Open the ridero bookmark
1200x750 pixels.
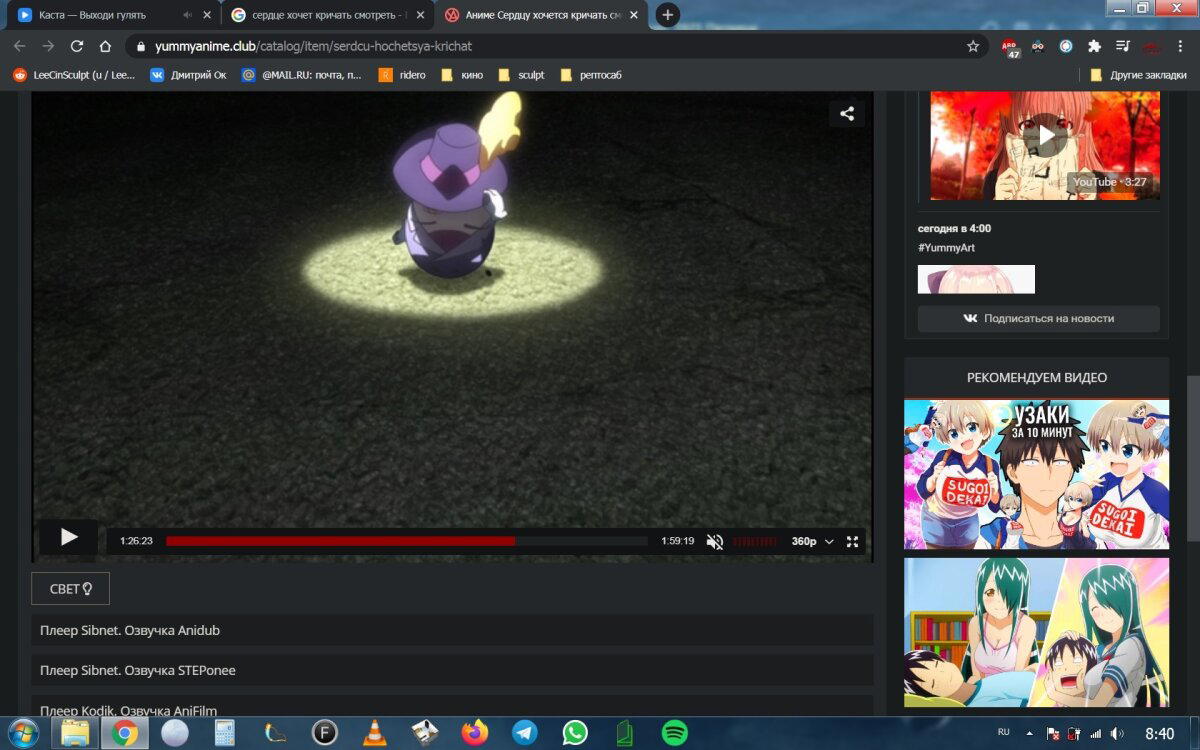tap(403, 75)
